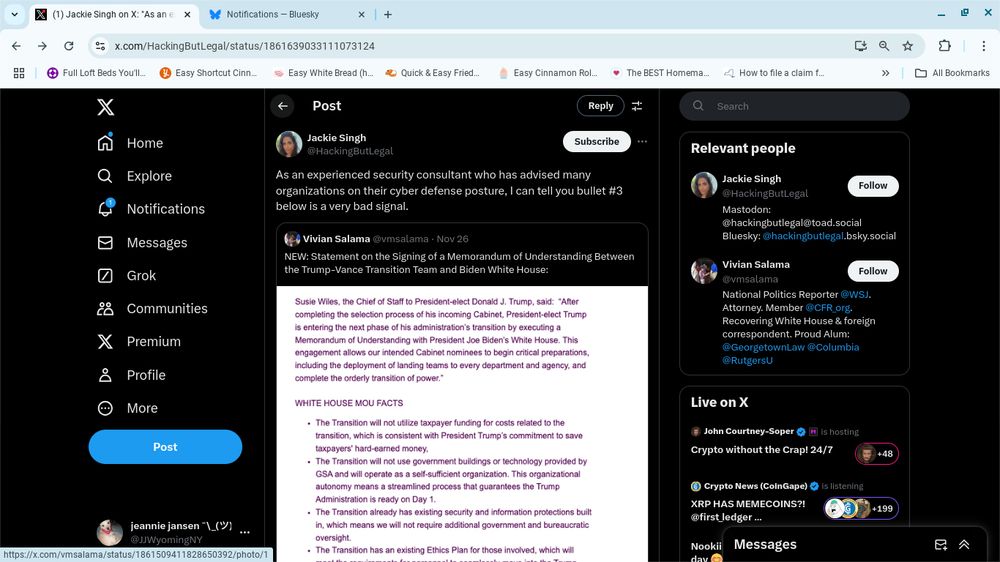Follow Jackie Singh in Relevant people

coord(872,186)
